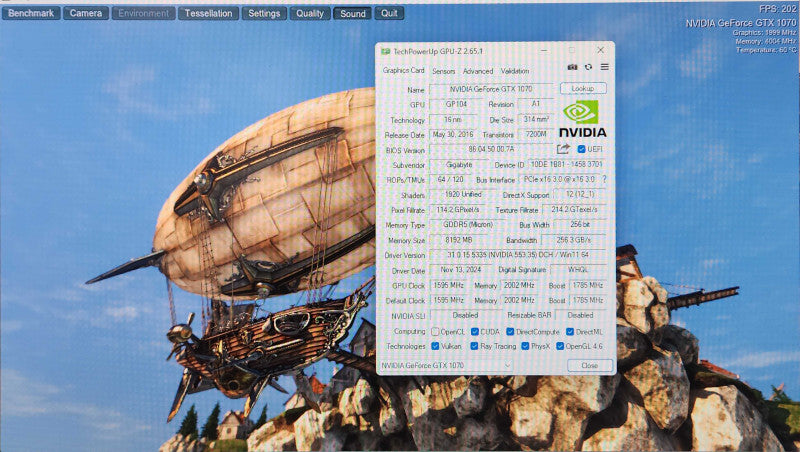Click the Close button in GPU-Z

click(590, 365)
